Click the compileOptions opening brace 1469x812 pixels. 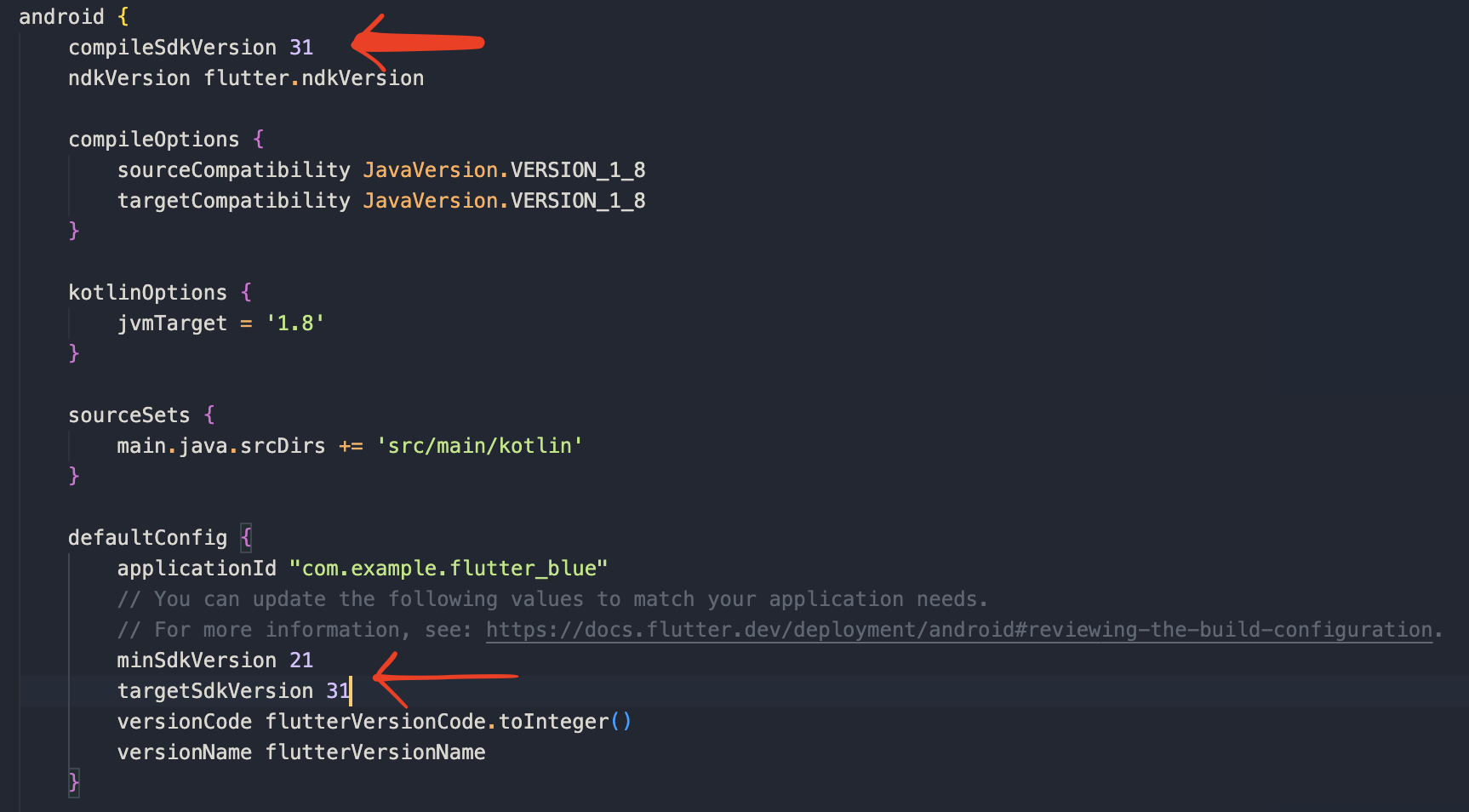259,140
